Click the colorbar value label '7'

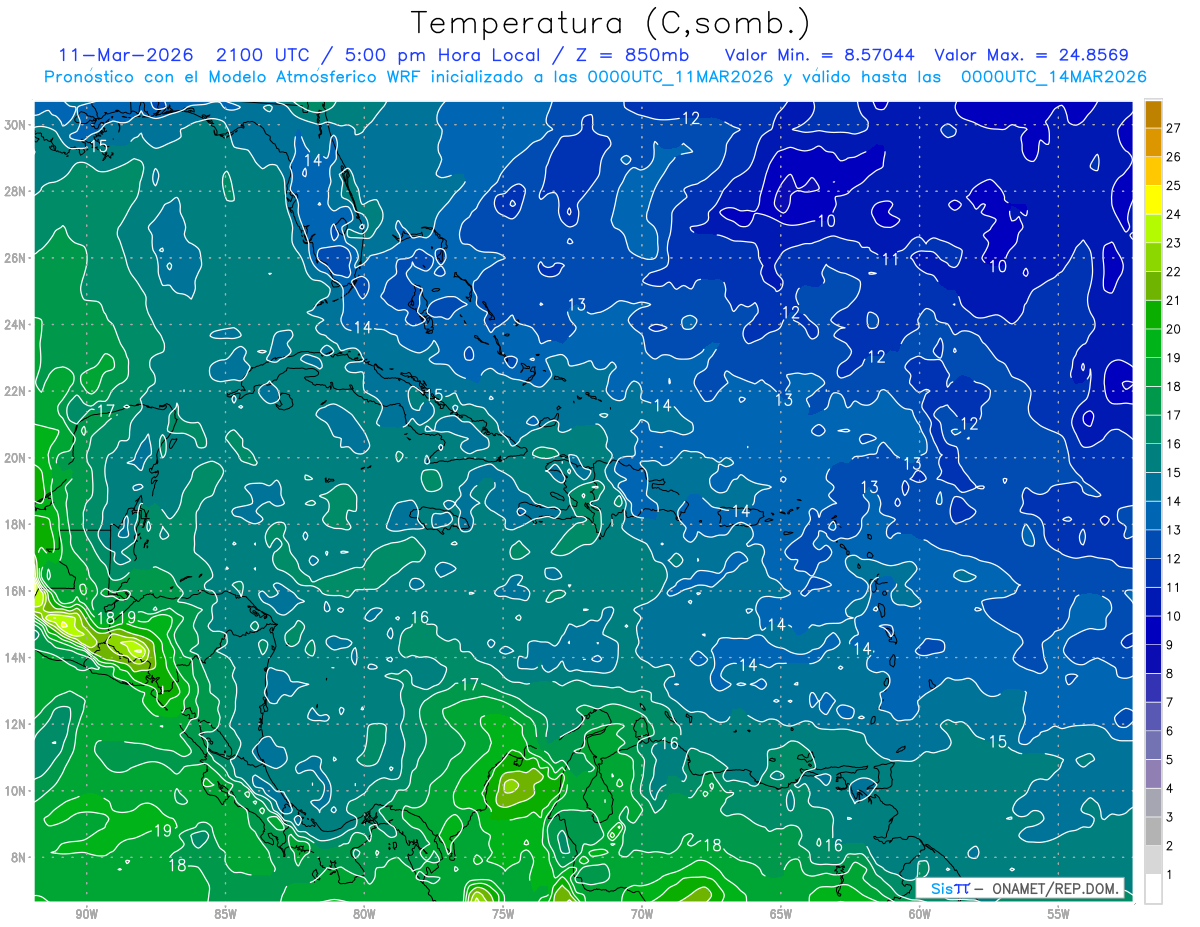[x=1170, y=703]
